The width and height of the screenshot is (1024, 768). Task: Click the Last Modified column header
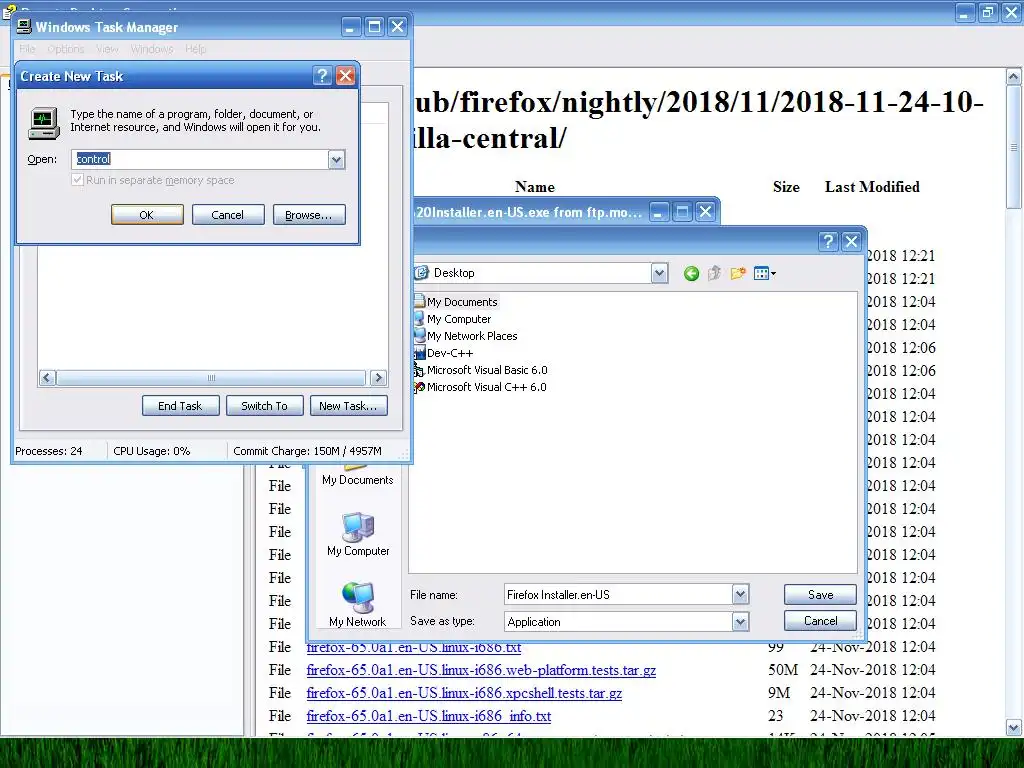point(872,187)
